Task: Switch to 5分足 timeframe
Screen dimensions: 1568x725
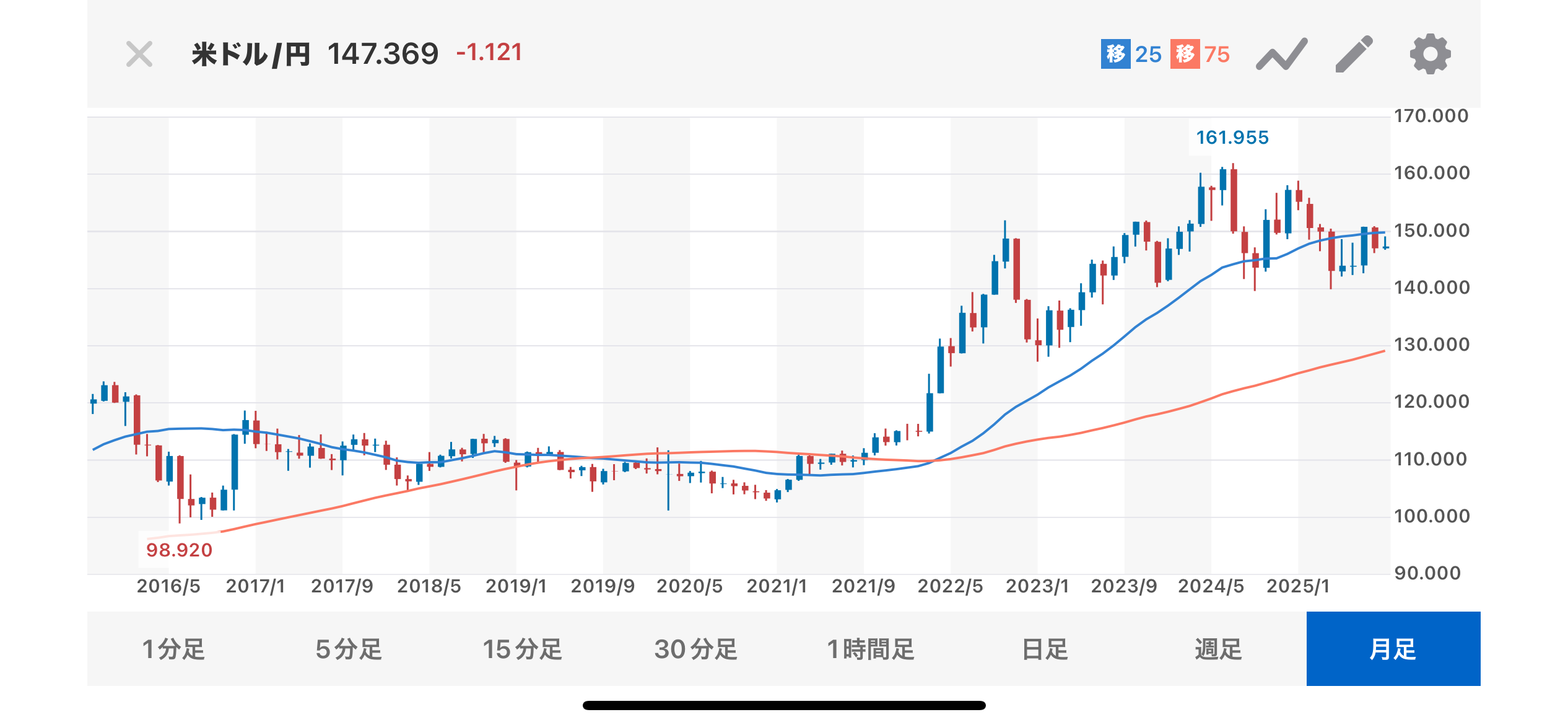Action: pos(349,649)
